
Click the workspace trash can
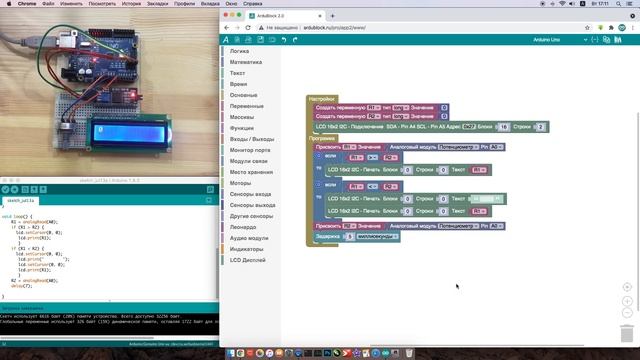(x=627, y=333)
